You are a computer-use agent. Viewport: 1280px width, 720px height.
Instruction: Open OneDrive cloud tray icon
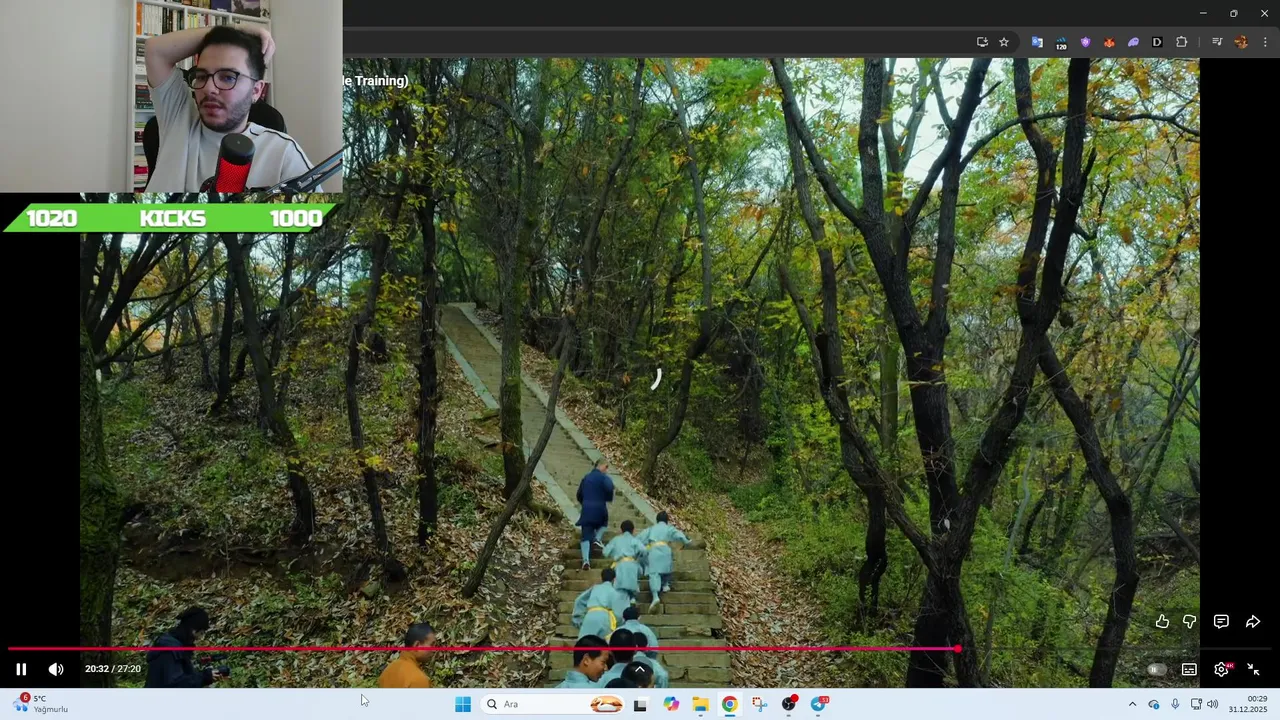(1154, 704)
